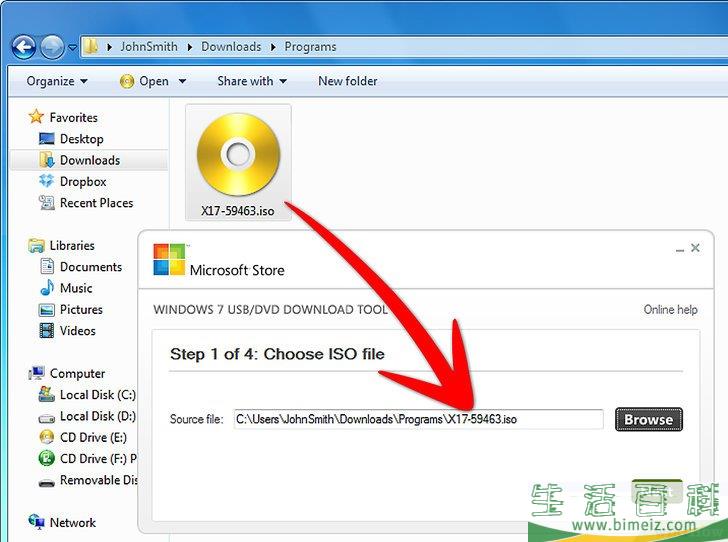Expand the arrow before JohnSmith breadcrumb
The height and width of the screenshot is (542, 728).
(109, 47)
